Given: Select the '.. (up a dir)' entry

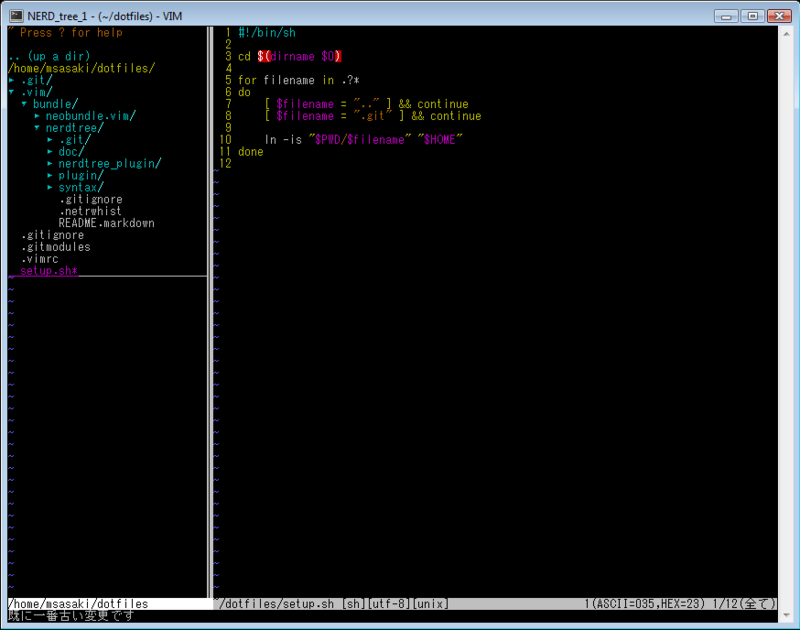Looking at the screenshot, I should pyautogui.click(x=49, y=56).
